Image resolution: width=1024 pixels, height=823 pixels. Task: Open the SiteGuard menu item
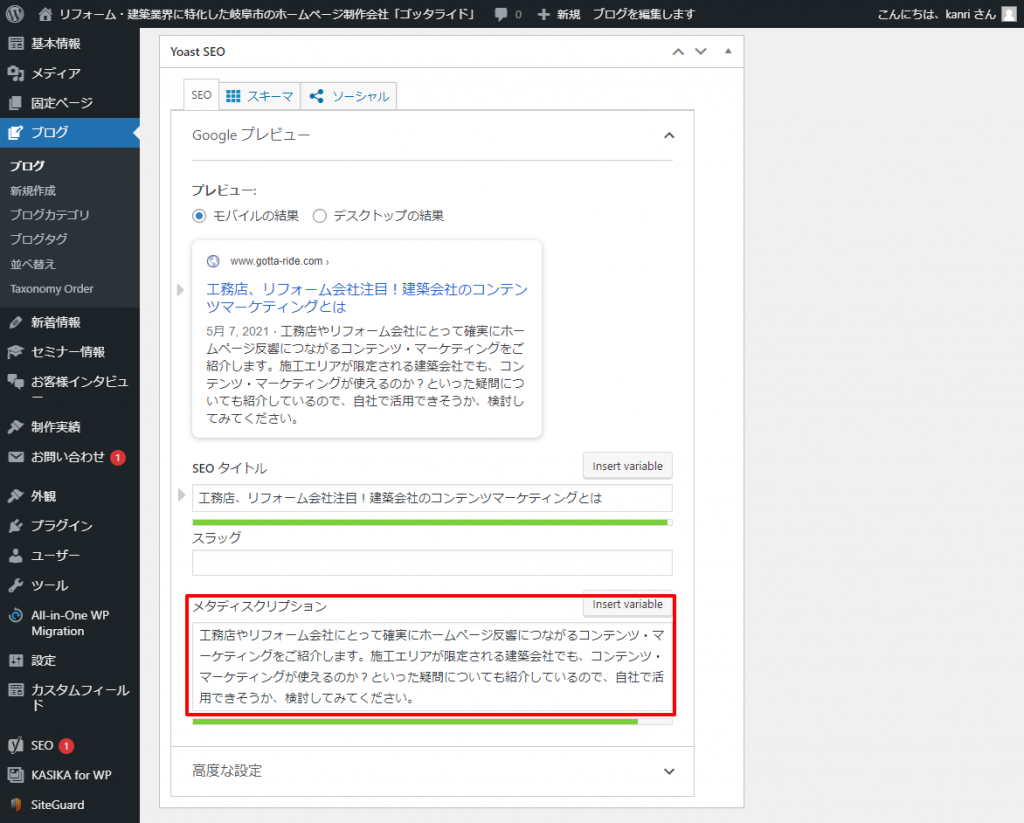pyautogui.click(x=57, y=805)
